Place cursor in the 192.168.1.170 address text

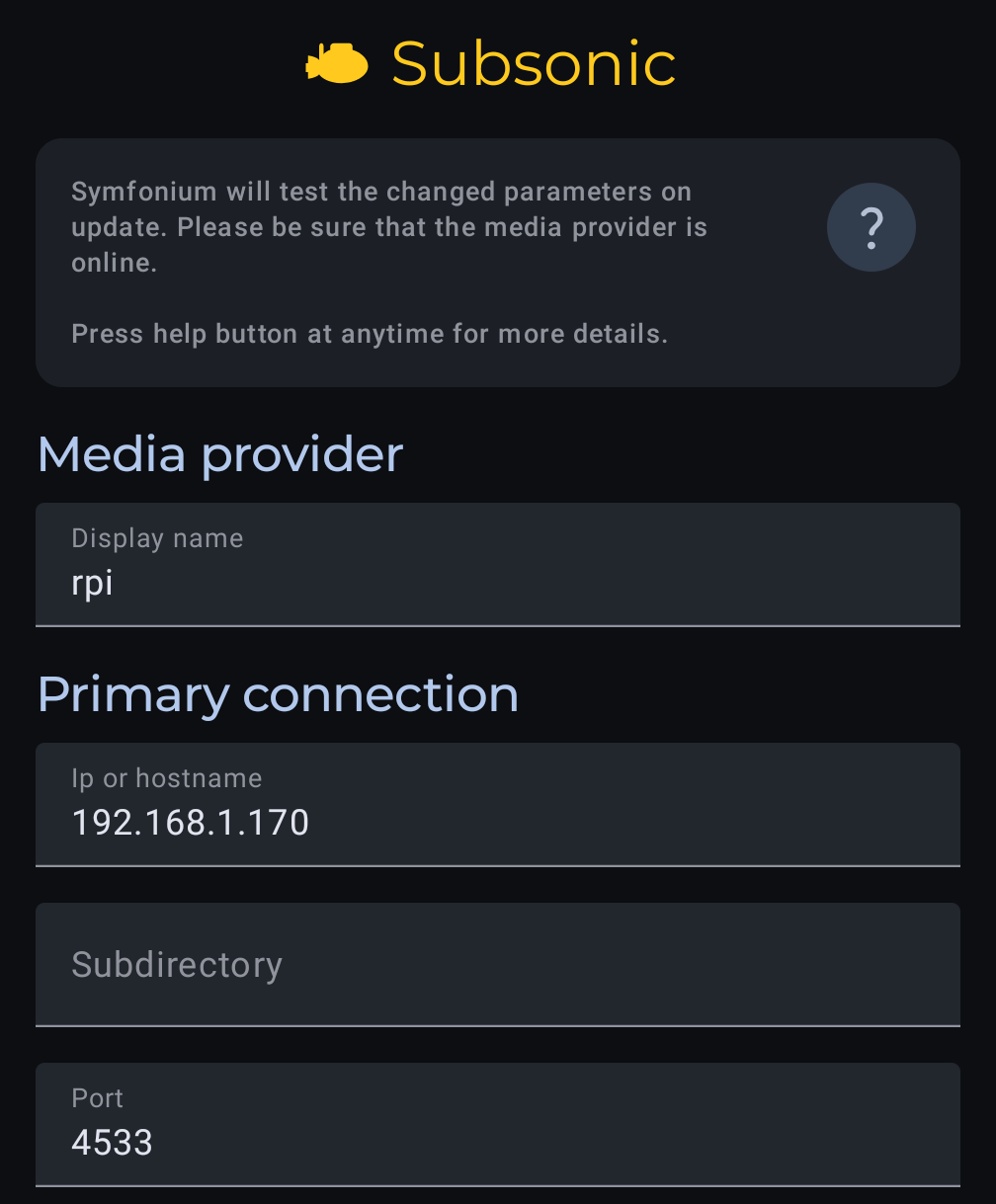[x=191, y=823]
